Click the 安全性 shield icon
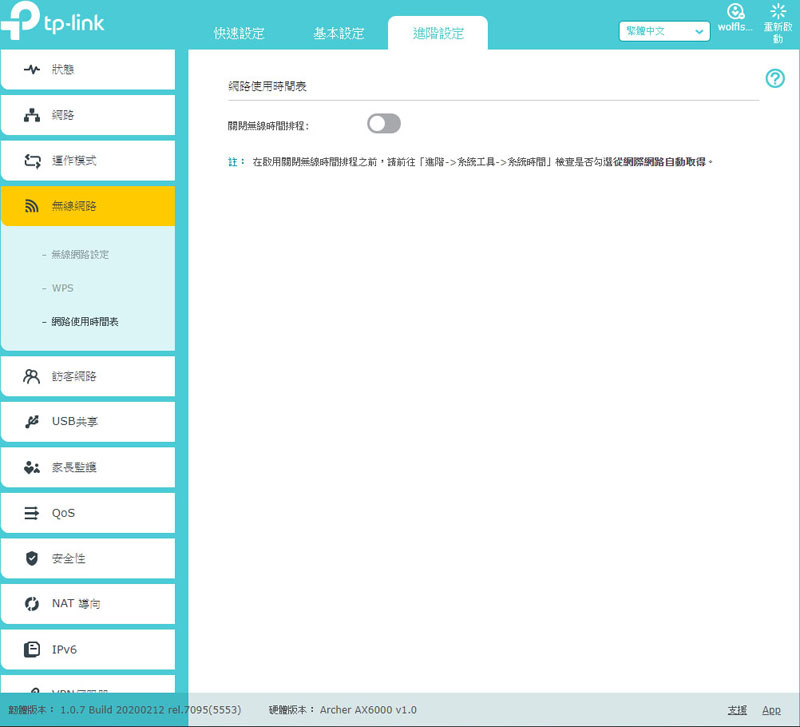Viewport: 800px width, 727px height. tap(32, 558)
